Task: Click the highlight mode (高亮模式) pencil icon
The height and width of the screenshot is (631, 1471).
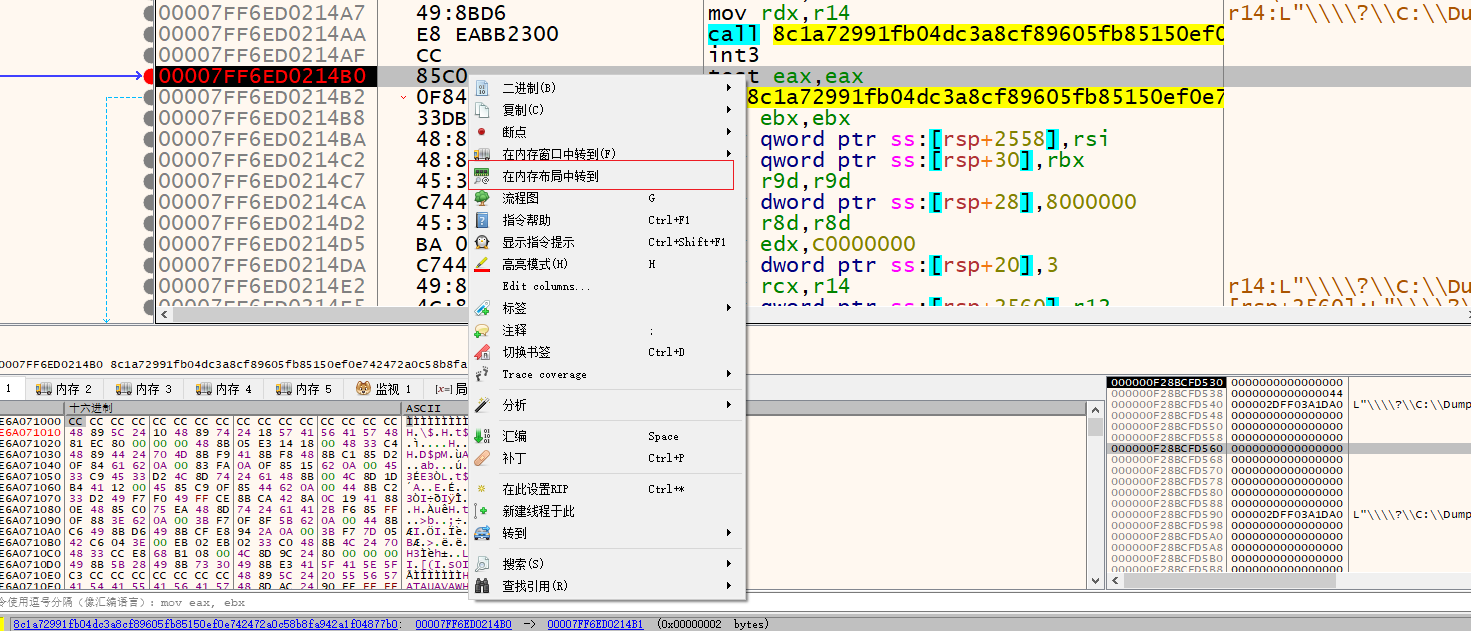Action: pos(482,264)
